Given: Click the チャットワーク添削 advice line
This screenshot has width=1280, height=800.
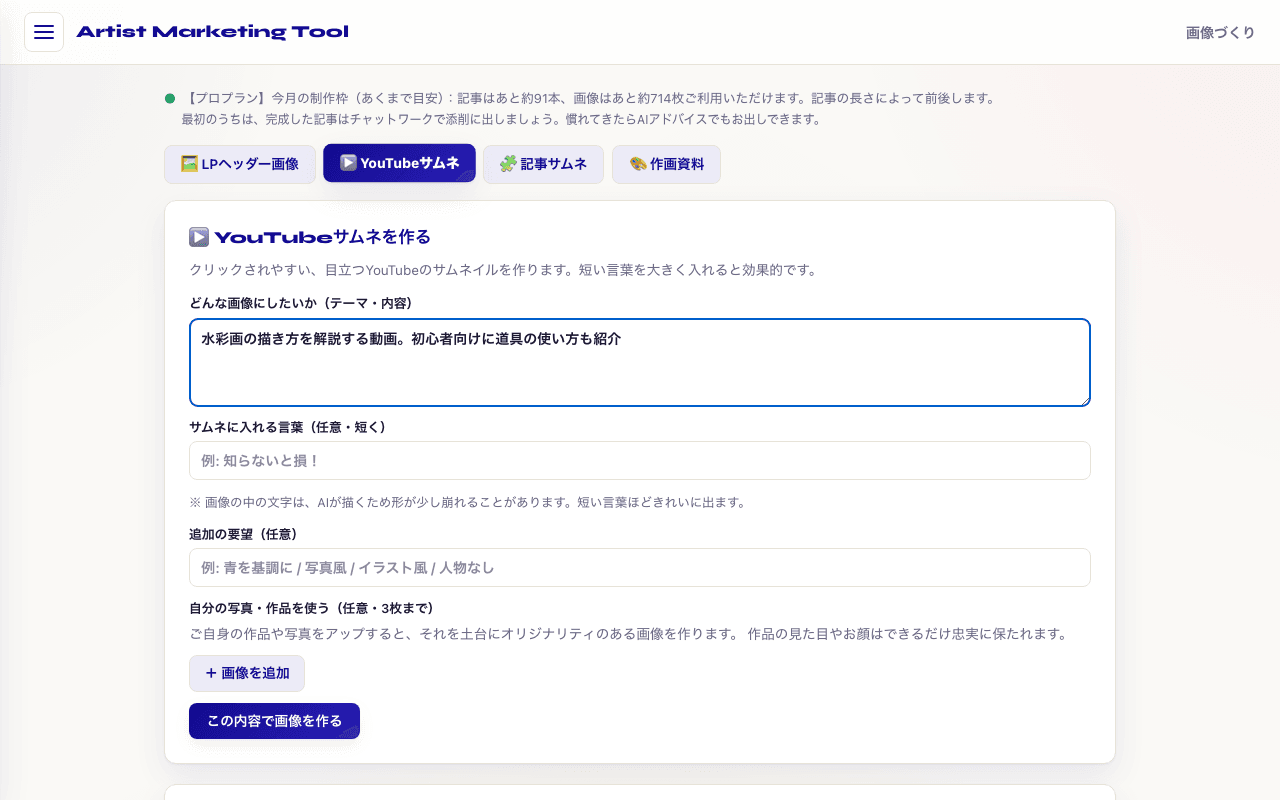Looking at the screenshot, I should coord(501,119).
